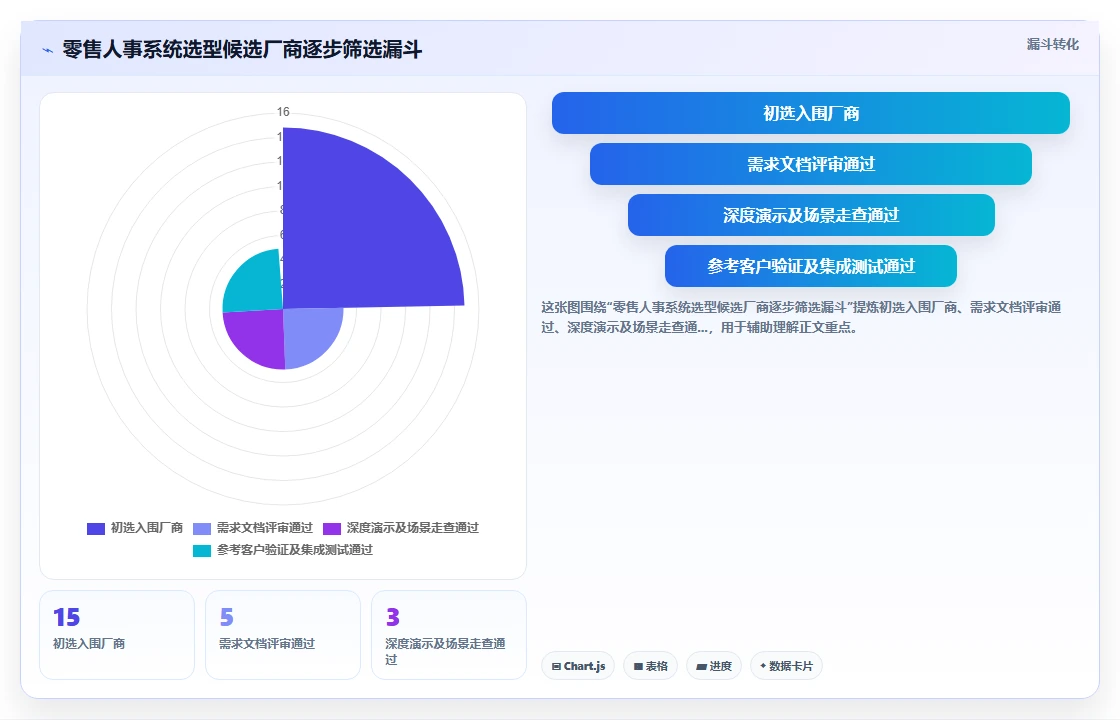Click the legend text 初选入围厂商
The height and width of the screenshot is (720, 1120).
point(146,528)
